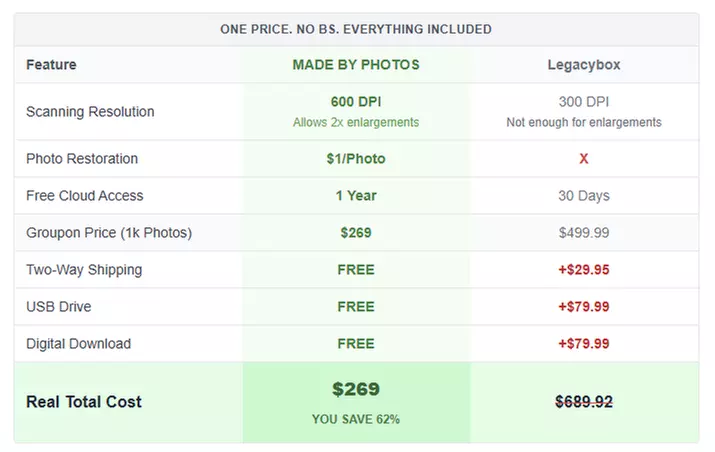The width and height of the screenshot is (715, 452).
Task: Click the Real Total Cost label
Action: 84,402
